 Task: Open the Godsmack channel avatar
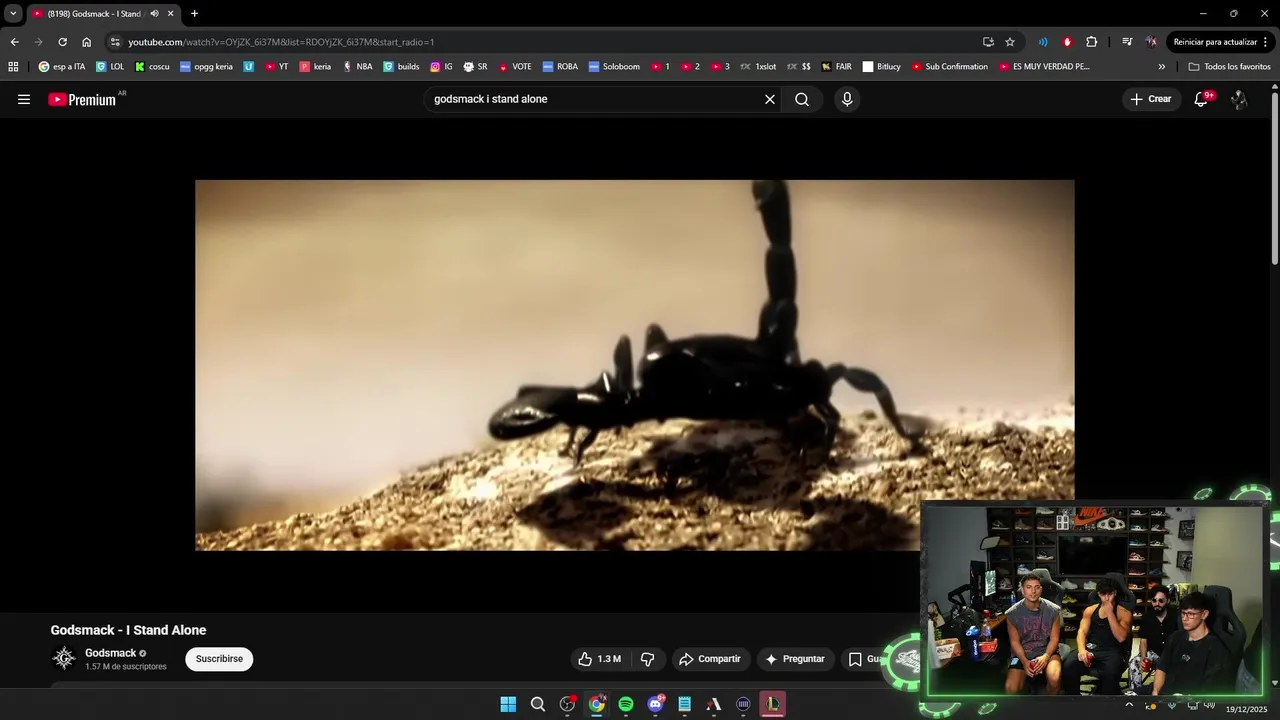tap(64, 658)
